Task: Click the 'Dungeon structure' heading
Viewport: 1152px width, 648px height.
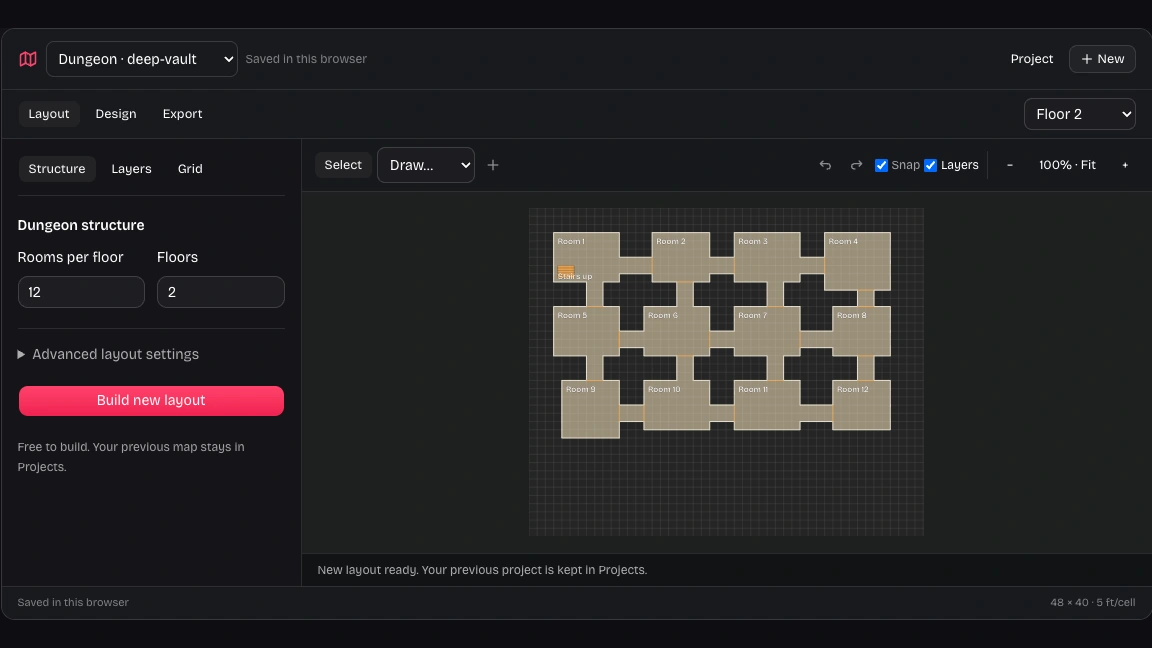Action: tap(81, 226)
